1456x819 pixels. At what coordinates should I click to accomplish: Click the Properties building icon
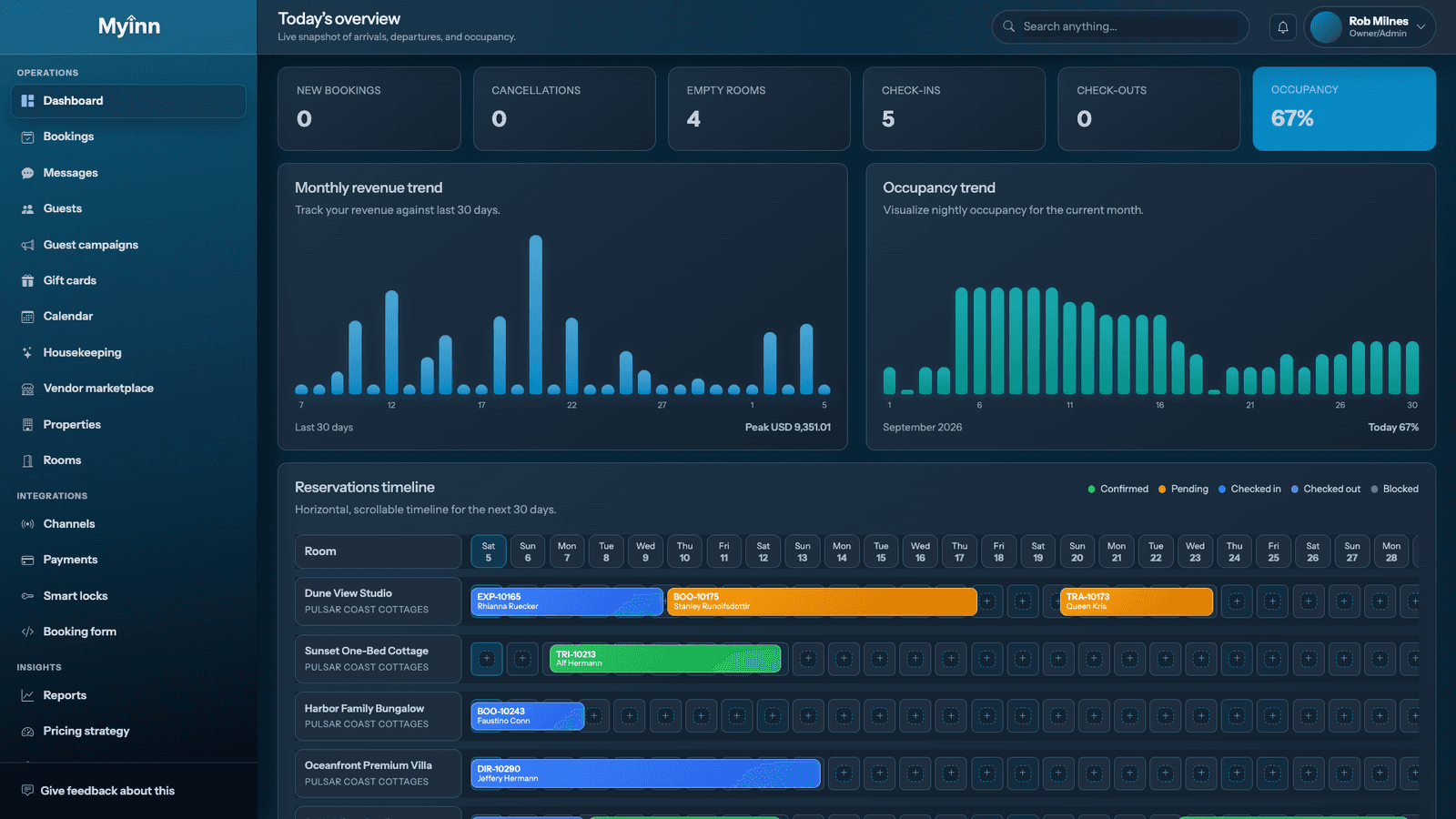tap(27, 424)
